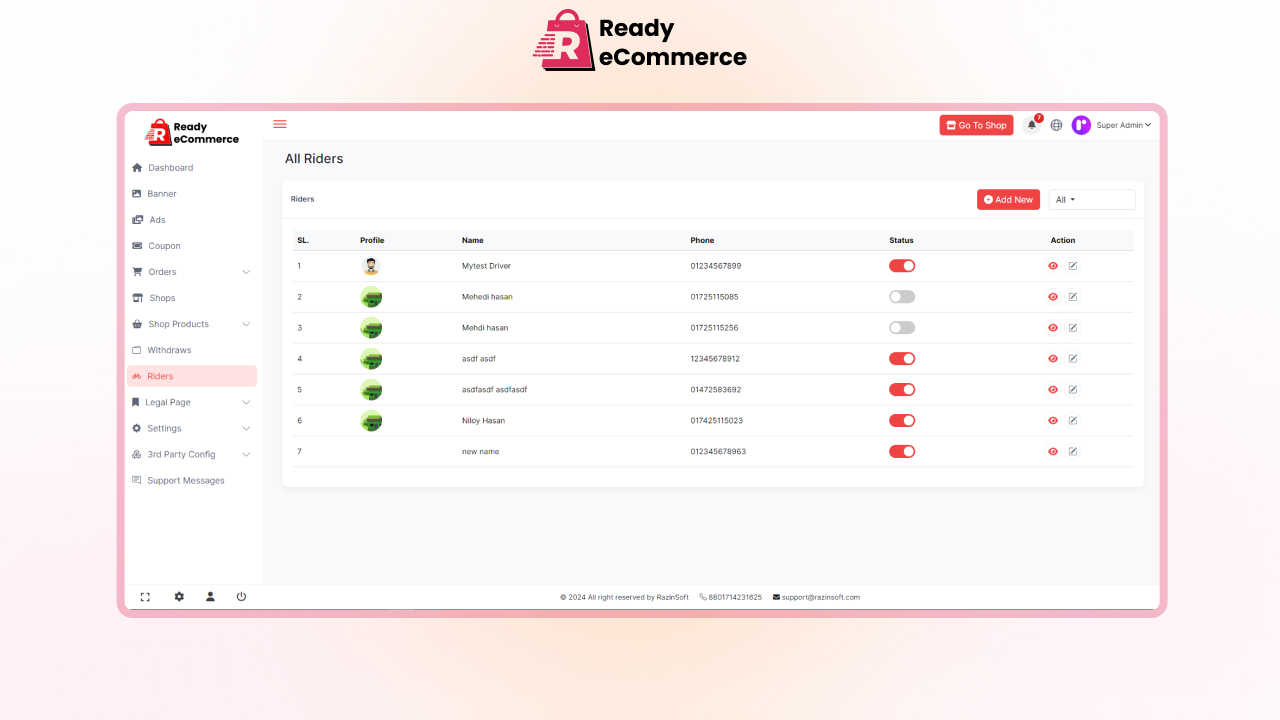The height and width of the screenshot is (720, 1280).
Task: Navigate to Support Messages
Action: pos(185,480)
